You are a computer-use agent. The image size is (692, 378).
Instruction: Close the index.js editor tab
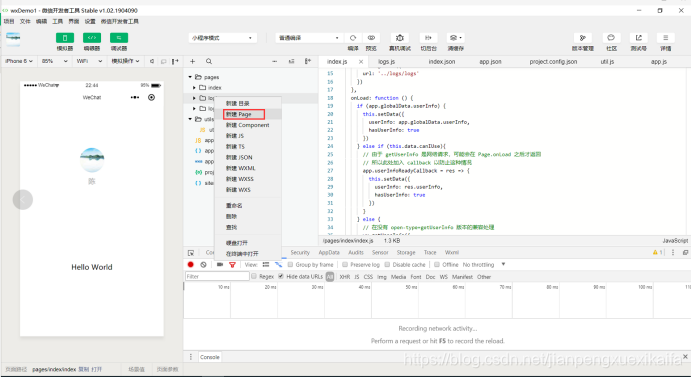[x=361, y=62]
